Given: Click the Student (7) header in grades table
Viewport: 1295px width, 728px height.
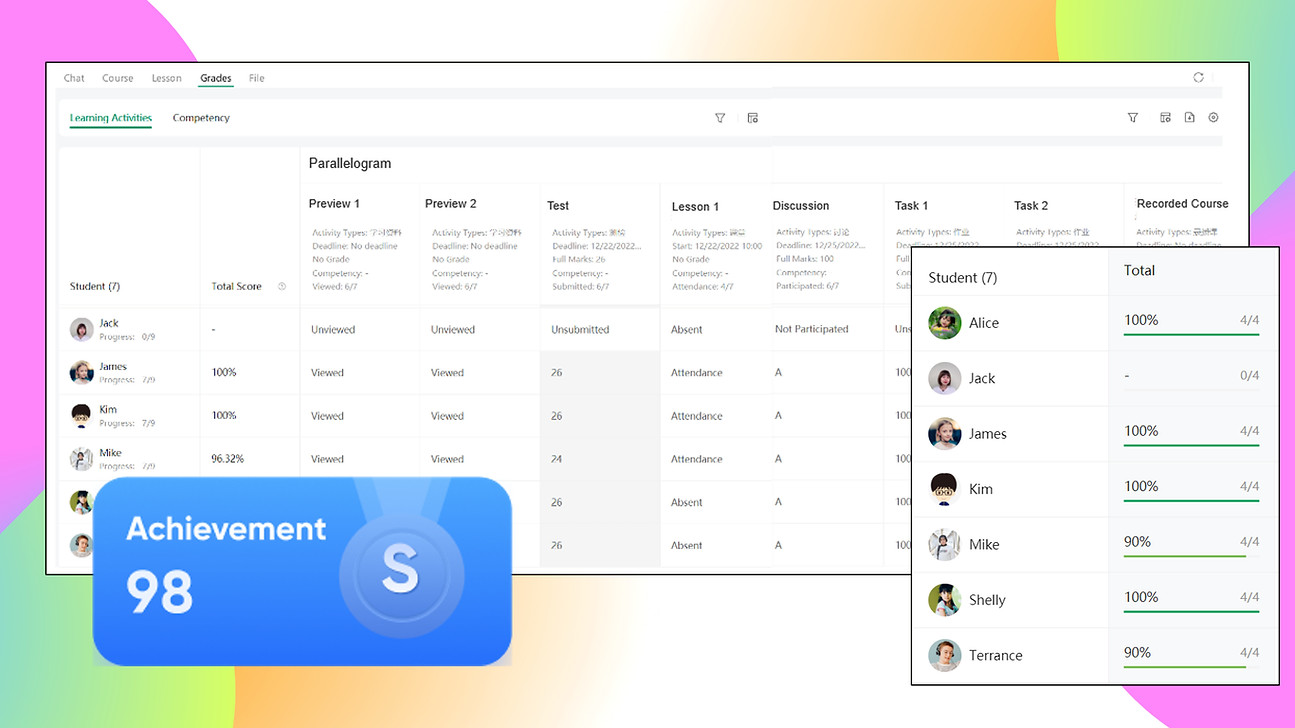Looking at the screenshot, I should click(95, 287).
